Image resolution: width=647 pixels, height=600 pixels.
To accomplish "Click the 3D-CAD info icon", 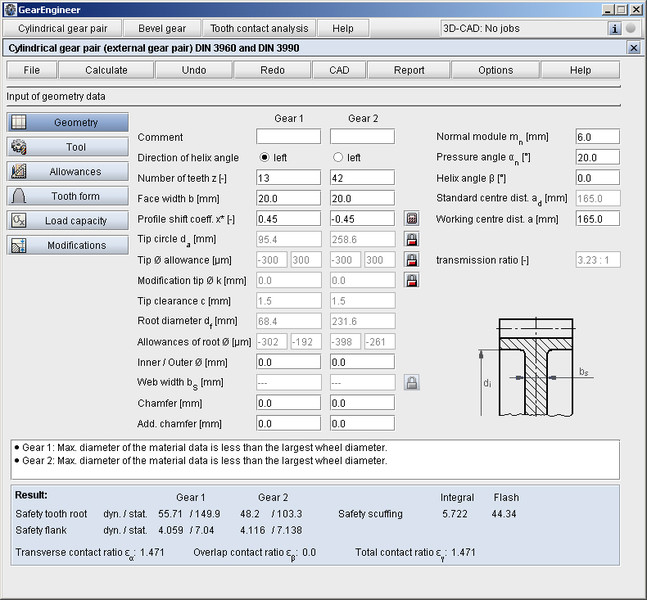I will 615,29.
